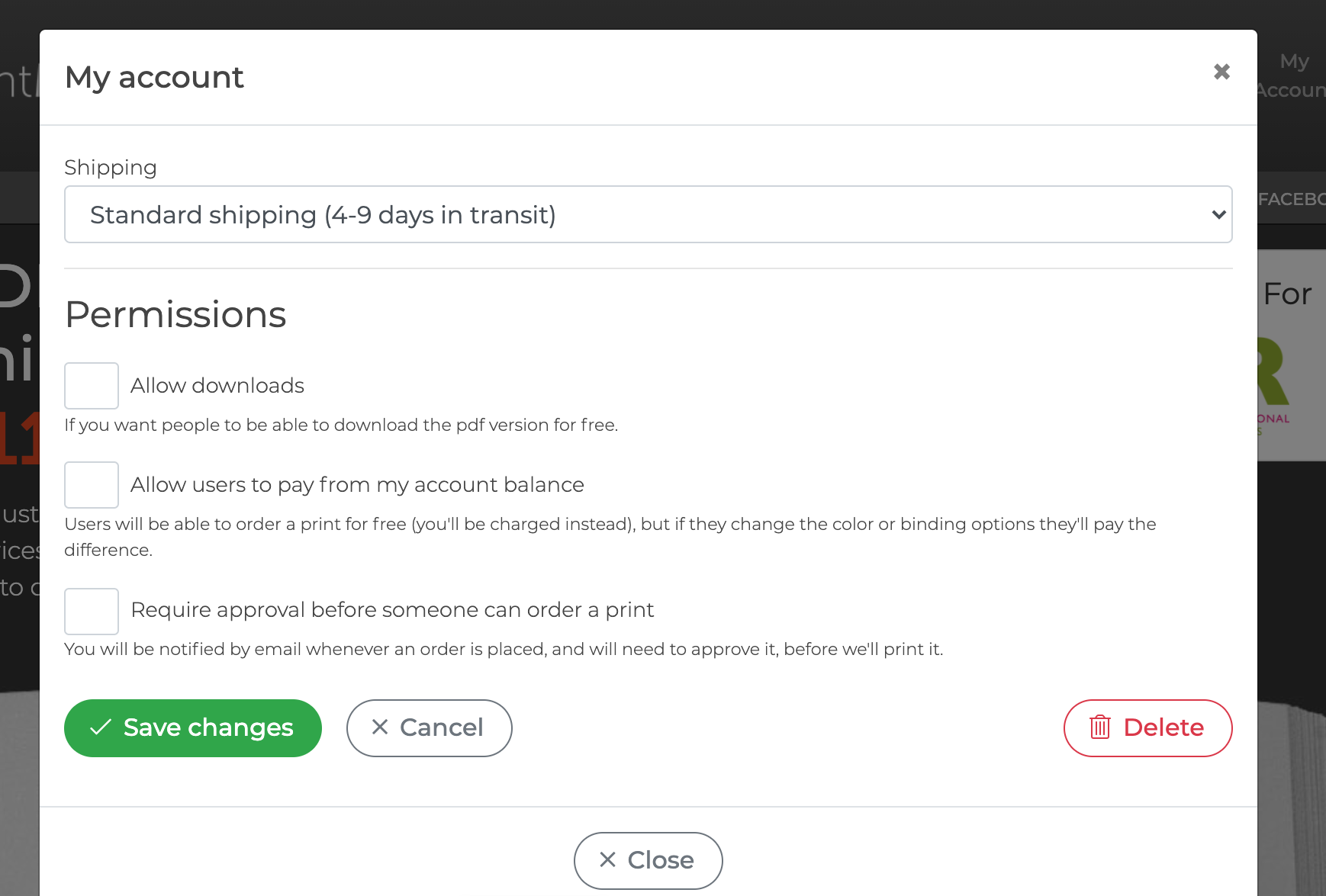Image resolution: width=1326 pixels, height=896 pixels.
Task: Click Delete button text
Action: point(1163,727)
